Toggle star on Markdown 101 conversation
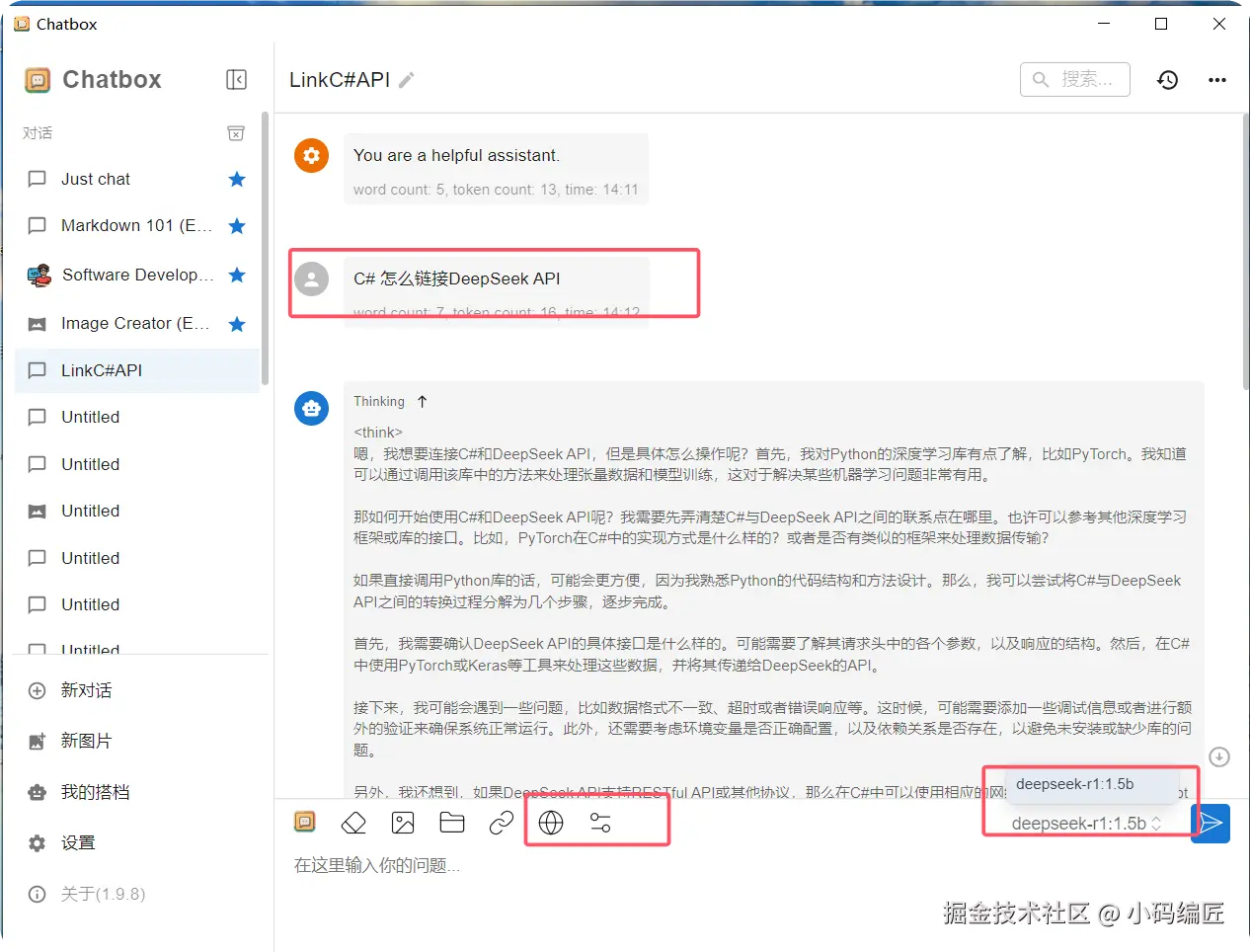The width and height of the screenshot is (1250, 952). click(237, 226)
